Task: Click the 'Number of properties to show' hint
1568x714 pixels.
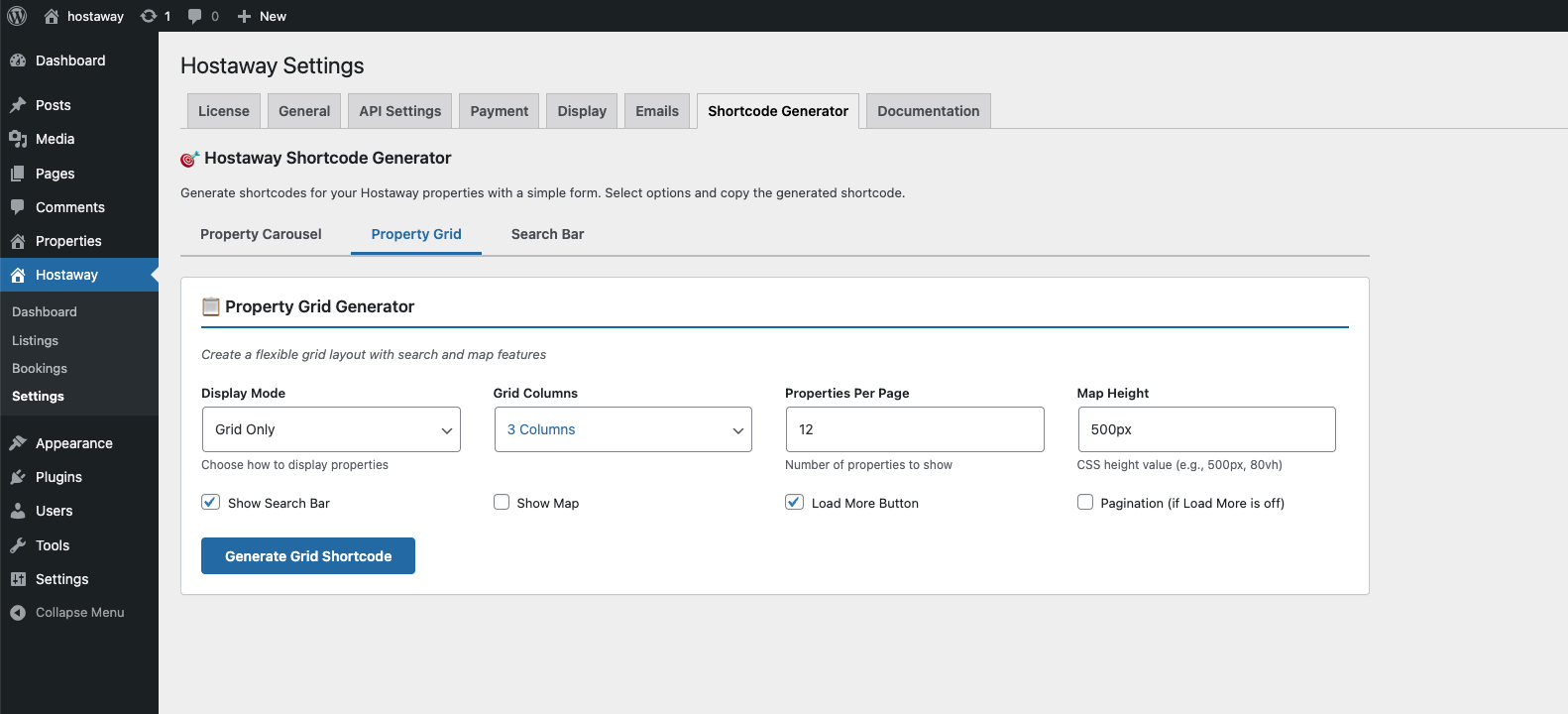Action: pyautogui.click(x=868, y=465)
